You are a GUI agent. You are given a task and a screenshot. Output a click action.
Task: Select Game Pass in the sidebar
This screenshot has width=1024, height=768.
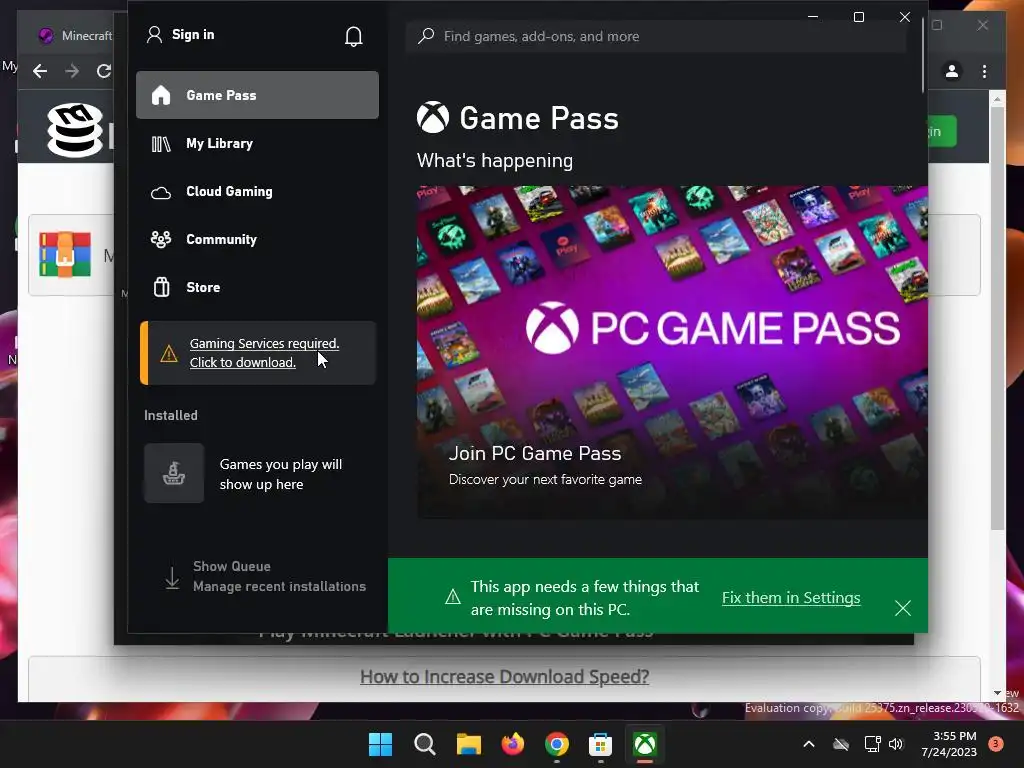click(257, 95)
